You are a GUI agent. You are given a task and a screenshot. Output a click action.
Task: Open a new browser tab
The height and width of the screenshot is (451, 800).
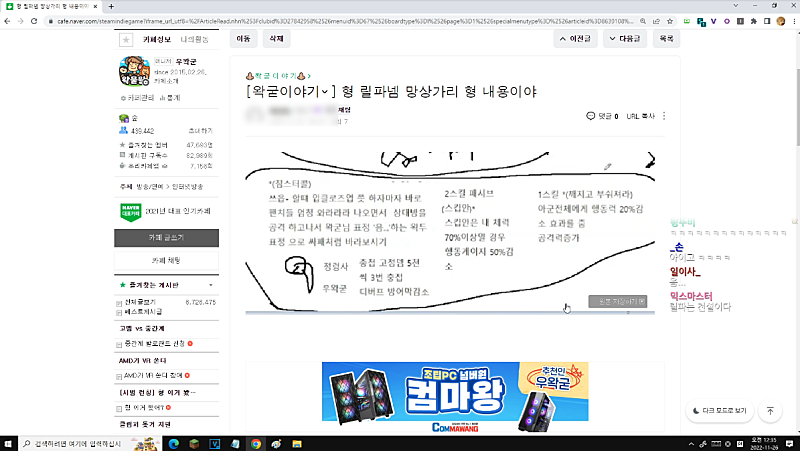click(111, 6)
